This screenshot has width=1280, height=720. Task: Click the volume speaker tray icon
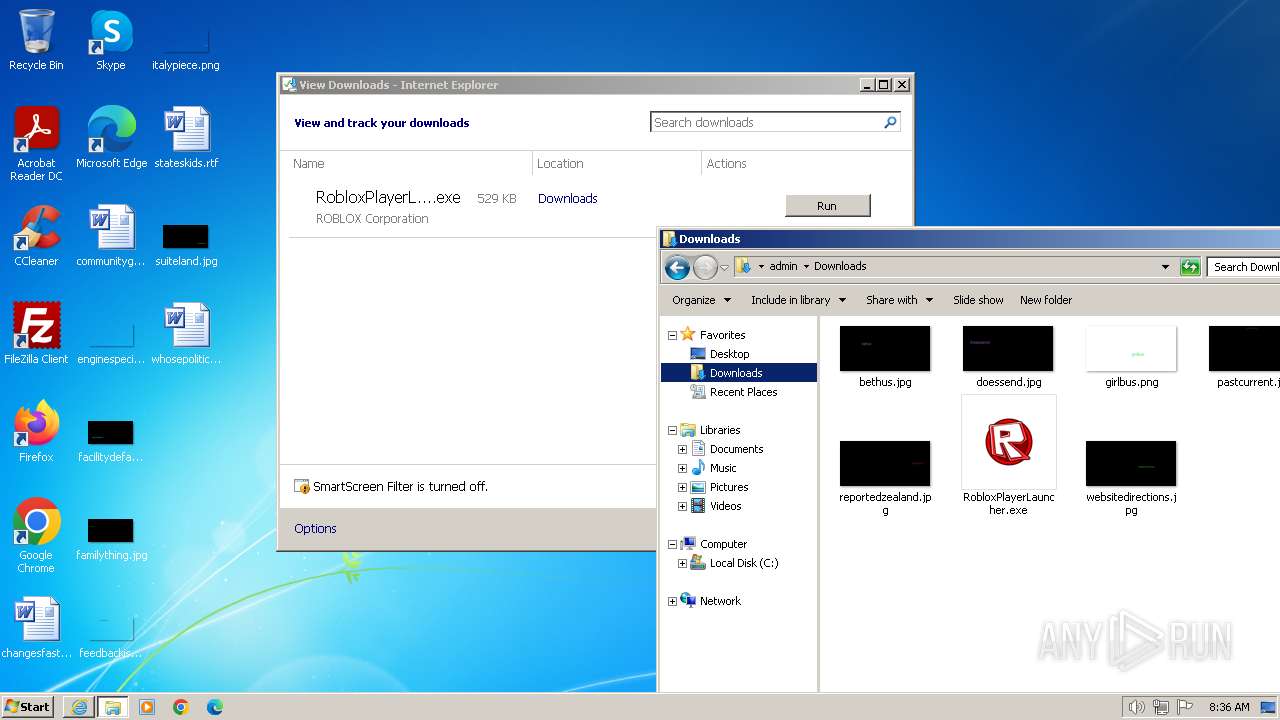(x=1136, y=707)
